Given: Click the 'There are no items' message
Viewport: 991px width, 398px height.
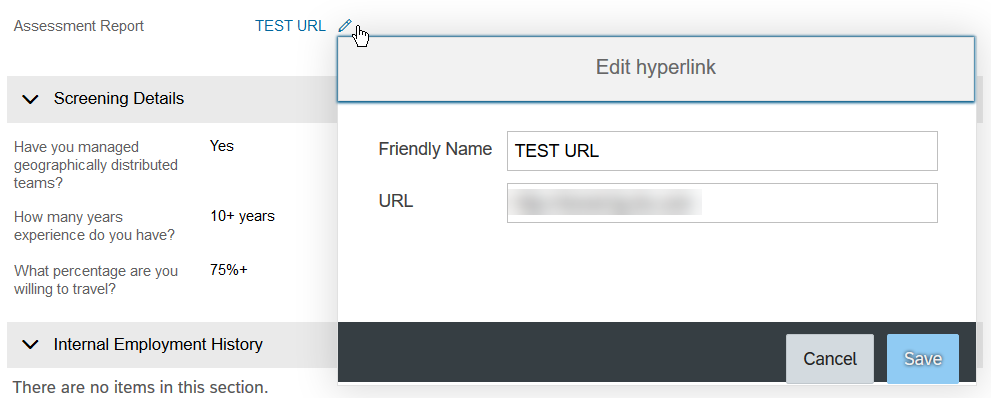Looking at the screenshot, I should (x=140, y=387).
